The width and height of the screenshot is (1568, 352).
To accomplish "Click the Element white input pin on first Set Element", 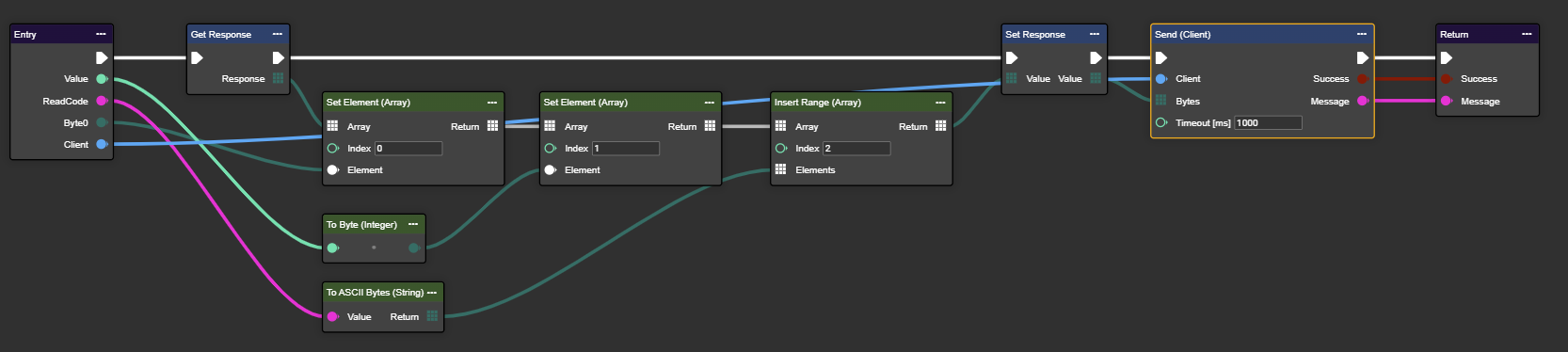I will (x=332, y=169).
